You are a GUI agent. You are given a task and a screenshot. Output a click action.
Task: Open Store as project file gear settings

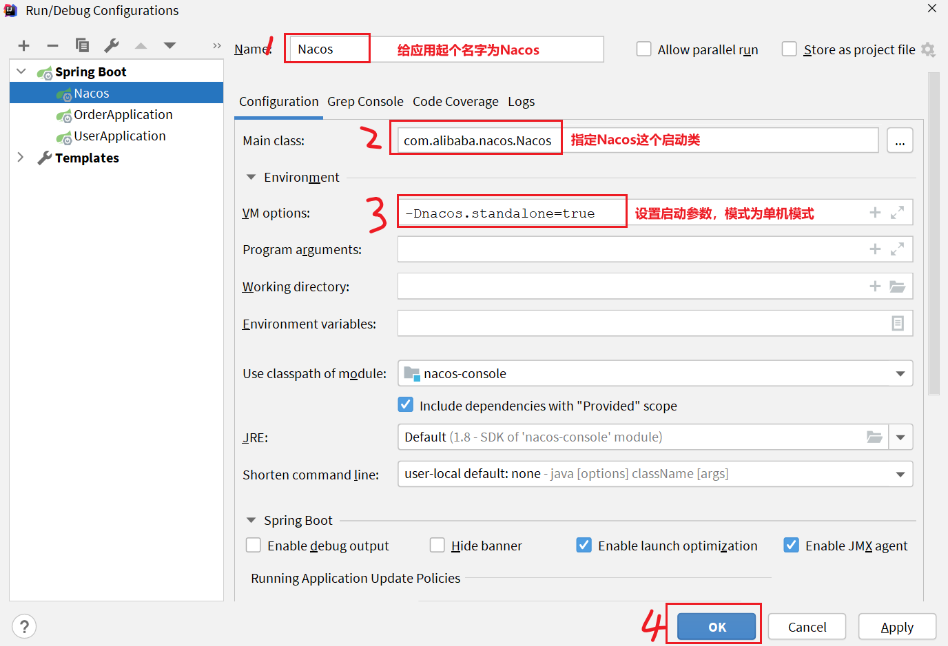point(928,50)
